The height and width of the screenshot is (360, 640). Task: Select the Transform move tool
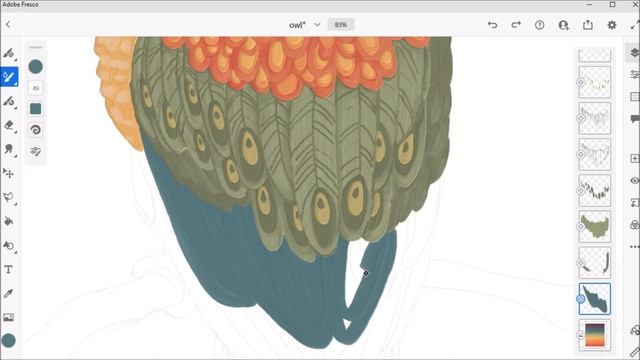coord(9,173)
